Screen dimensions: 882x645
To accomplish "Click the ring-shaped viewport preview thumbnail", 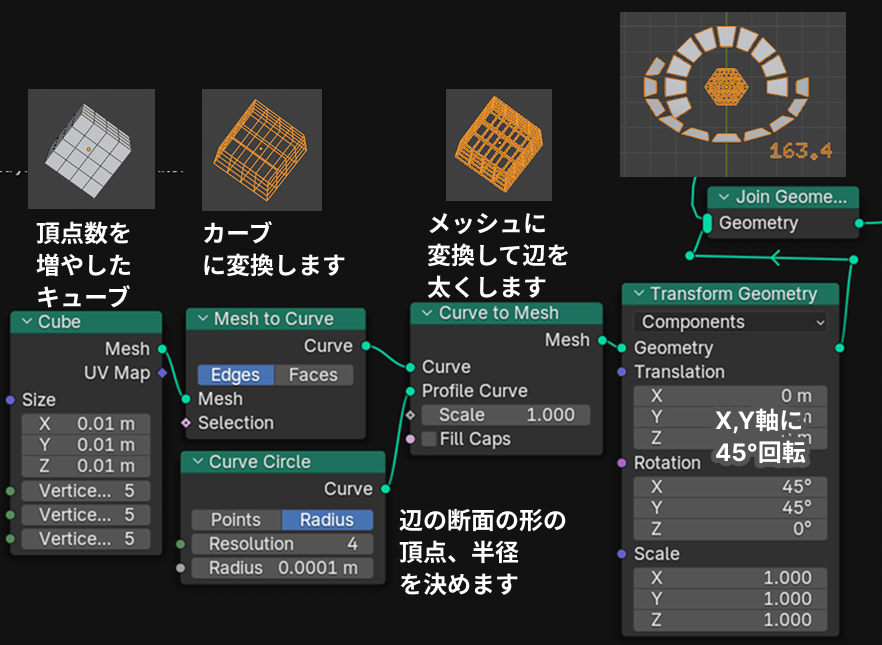I will point(733,94).
